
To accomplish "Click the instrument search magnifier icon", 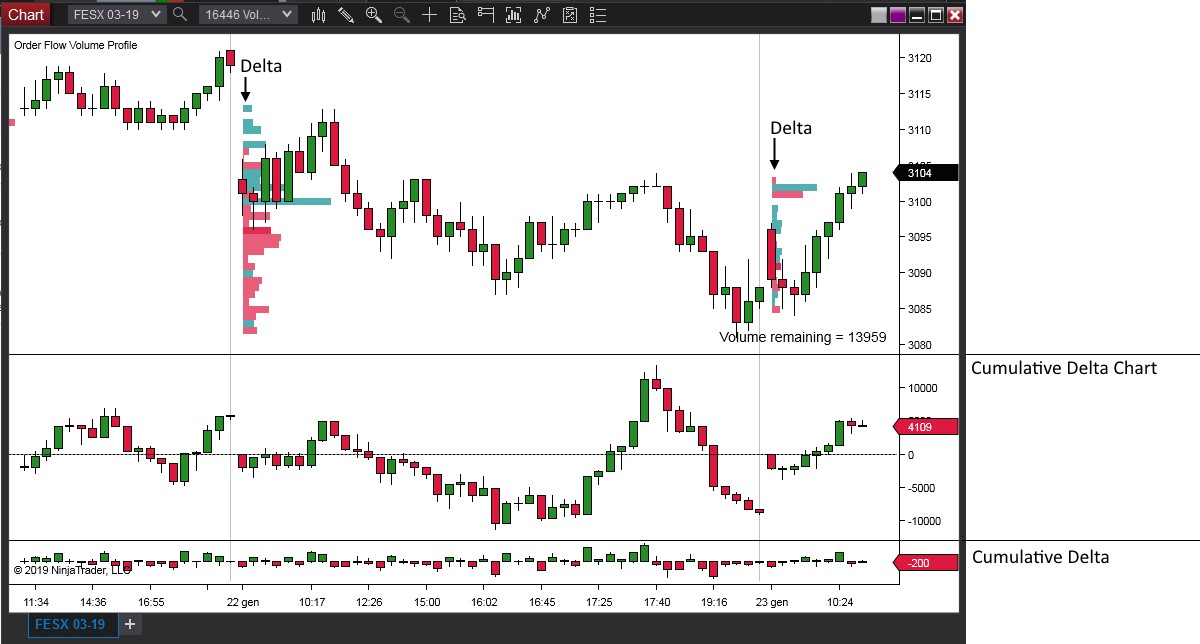I will pos(180,15).
